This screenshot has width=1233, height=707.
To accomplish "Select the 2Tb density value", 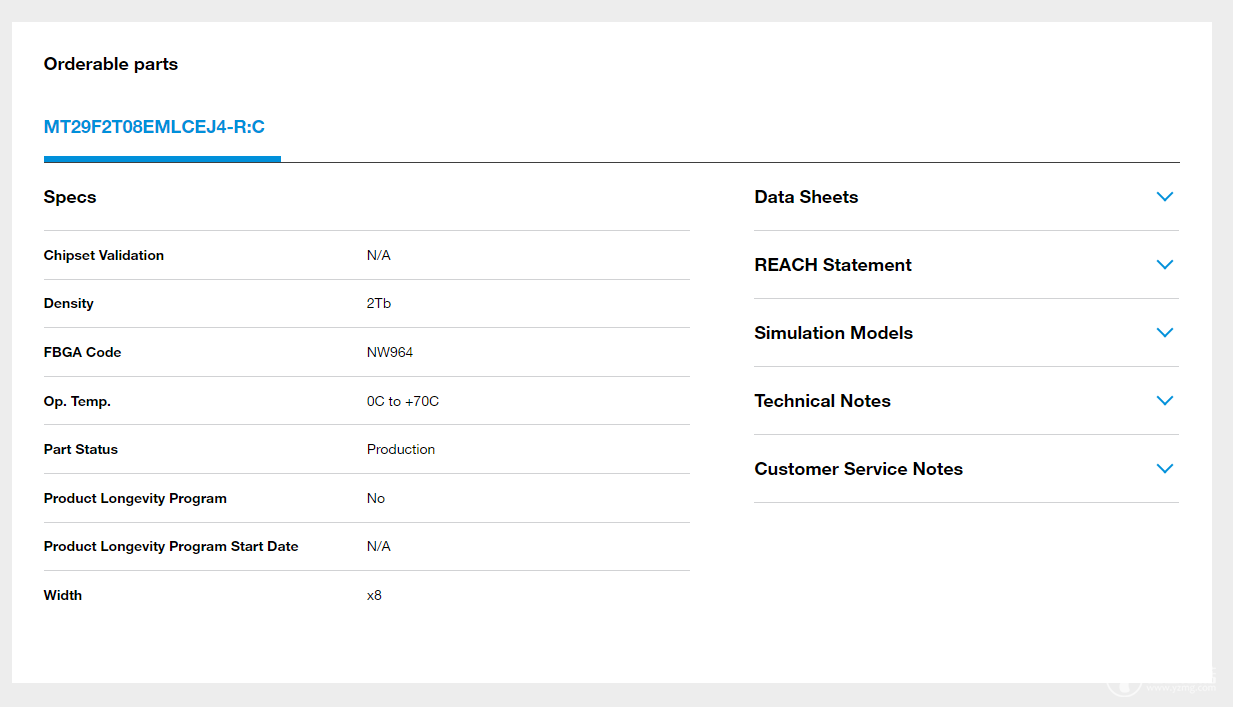I will click(x=379, y=303).
